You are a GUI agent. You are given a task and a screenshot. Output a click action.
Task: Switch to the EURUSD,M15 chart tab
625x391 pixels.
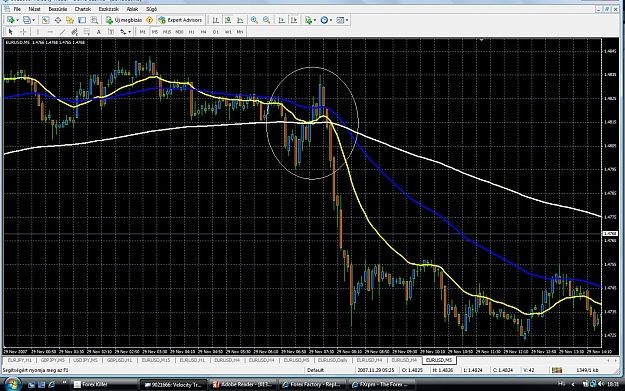click(156, 360)
